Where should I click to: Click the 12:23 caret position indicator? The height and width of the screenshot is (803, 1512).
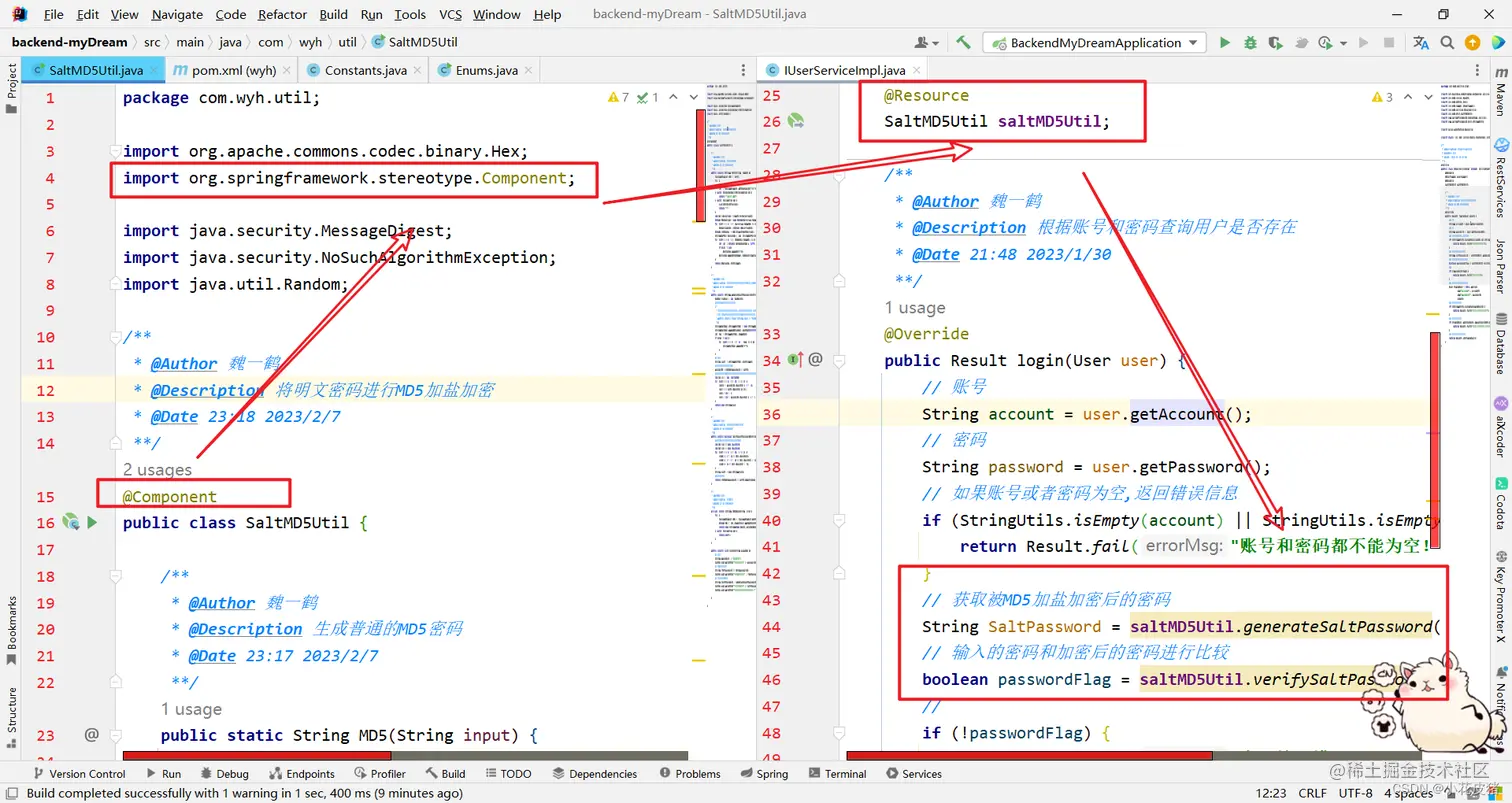(1270, 793)
